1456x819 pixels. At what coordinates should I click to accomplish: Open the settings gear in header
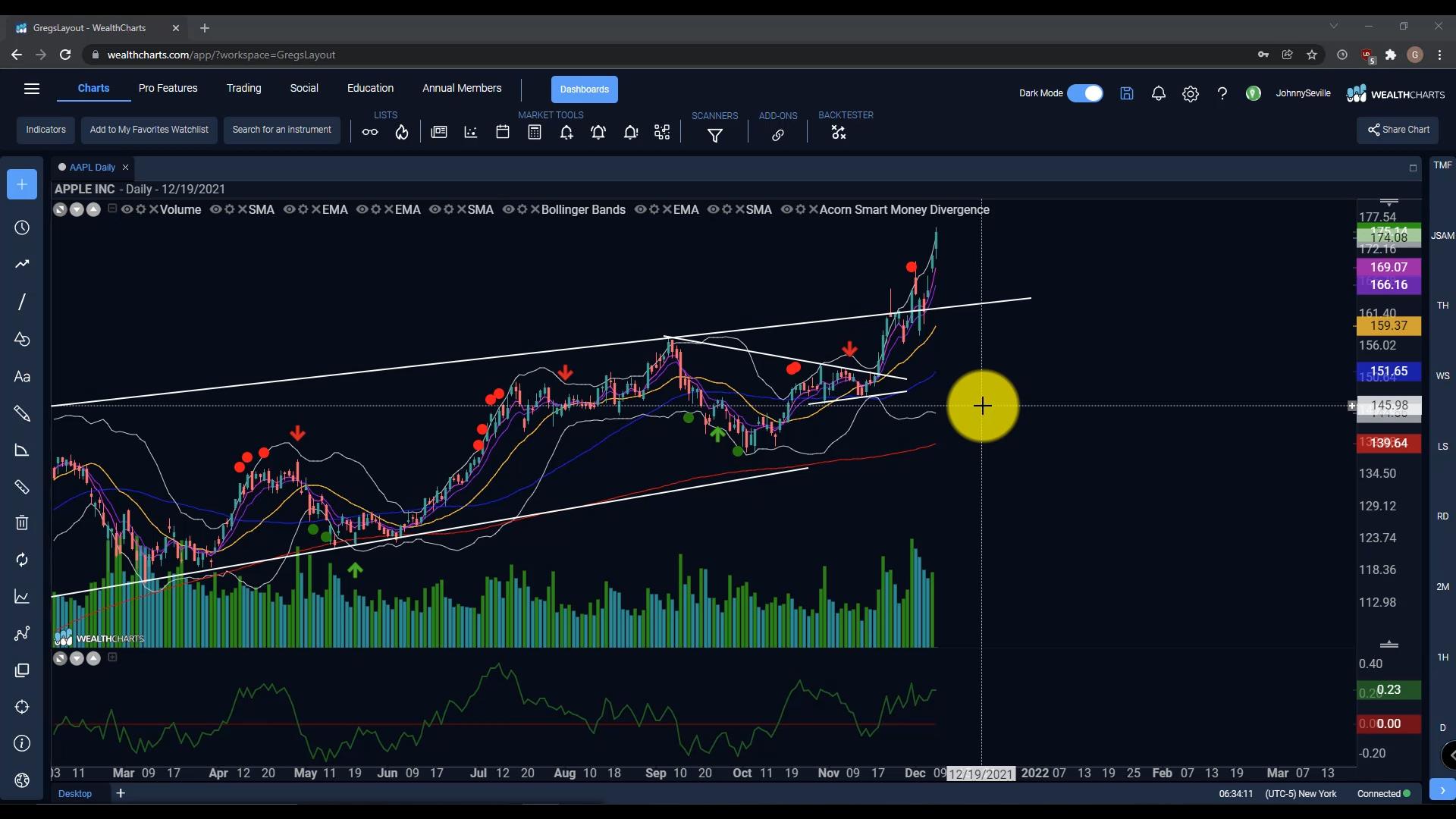[x=1191, y=93]
